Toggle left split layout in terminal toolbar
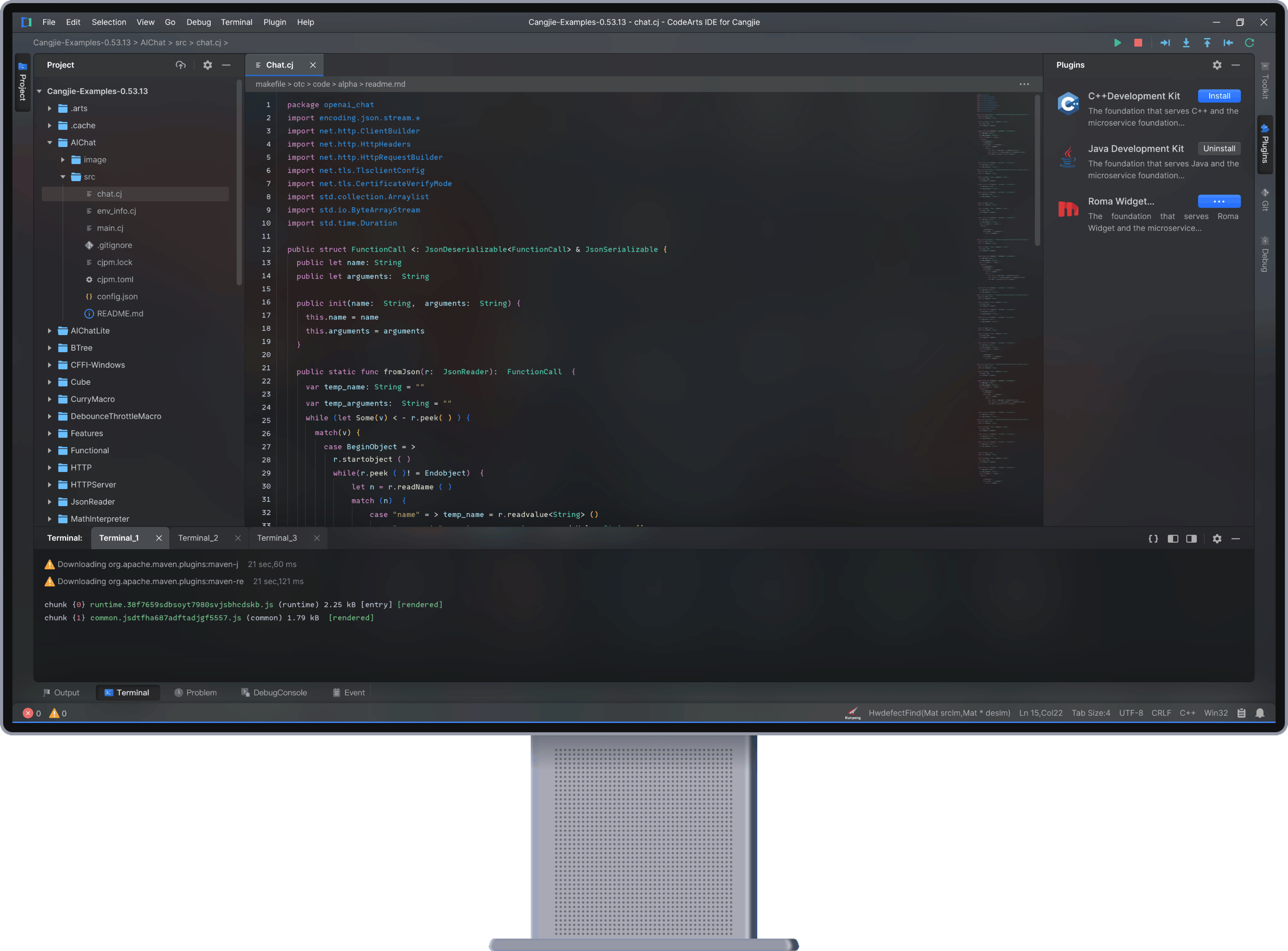 point(1173,539)
